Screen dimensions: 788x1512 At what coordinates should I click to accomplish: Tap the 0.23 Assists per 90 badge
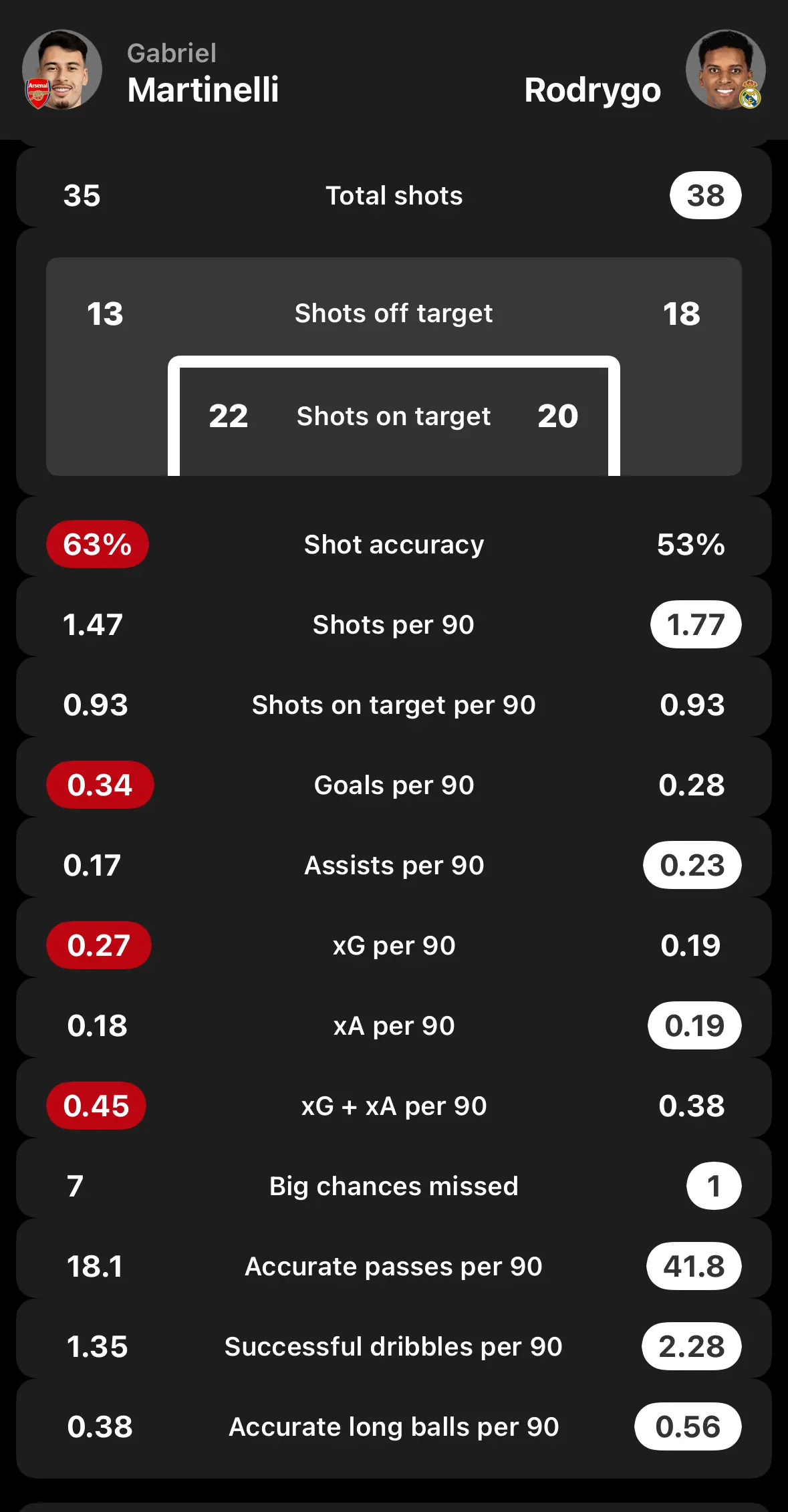(x=692, y=865)
